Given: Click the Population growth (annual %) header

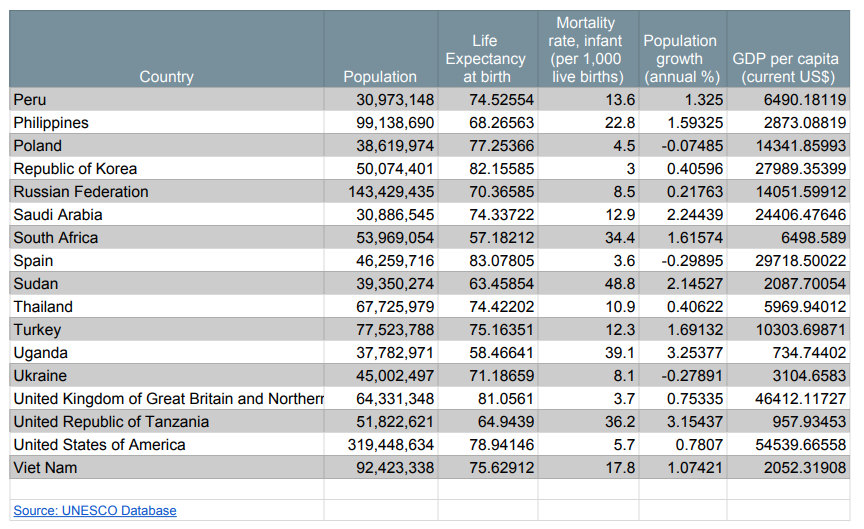Looking at the screenshot, I should click(x=680, y=59).
